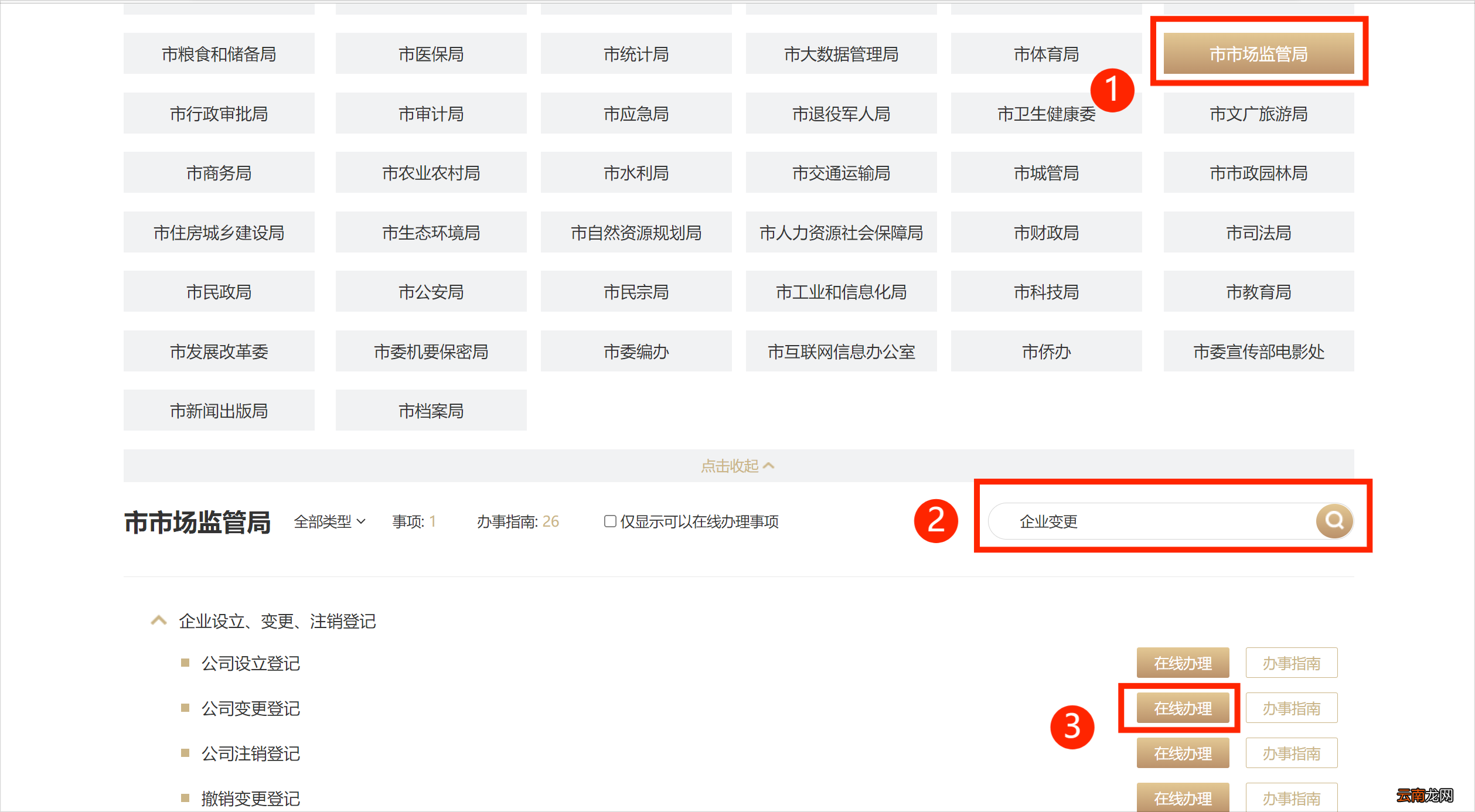Open 办事指南 for 公司设立登记
Screen dimensions: 1475x812
(1292, 663)
